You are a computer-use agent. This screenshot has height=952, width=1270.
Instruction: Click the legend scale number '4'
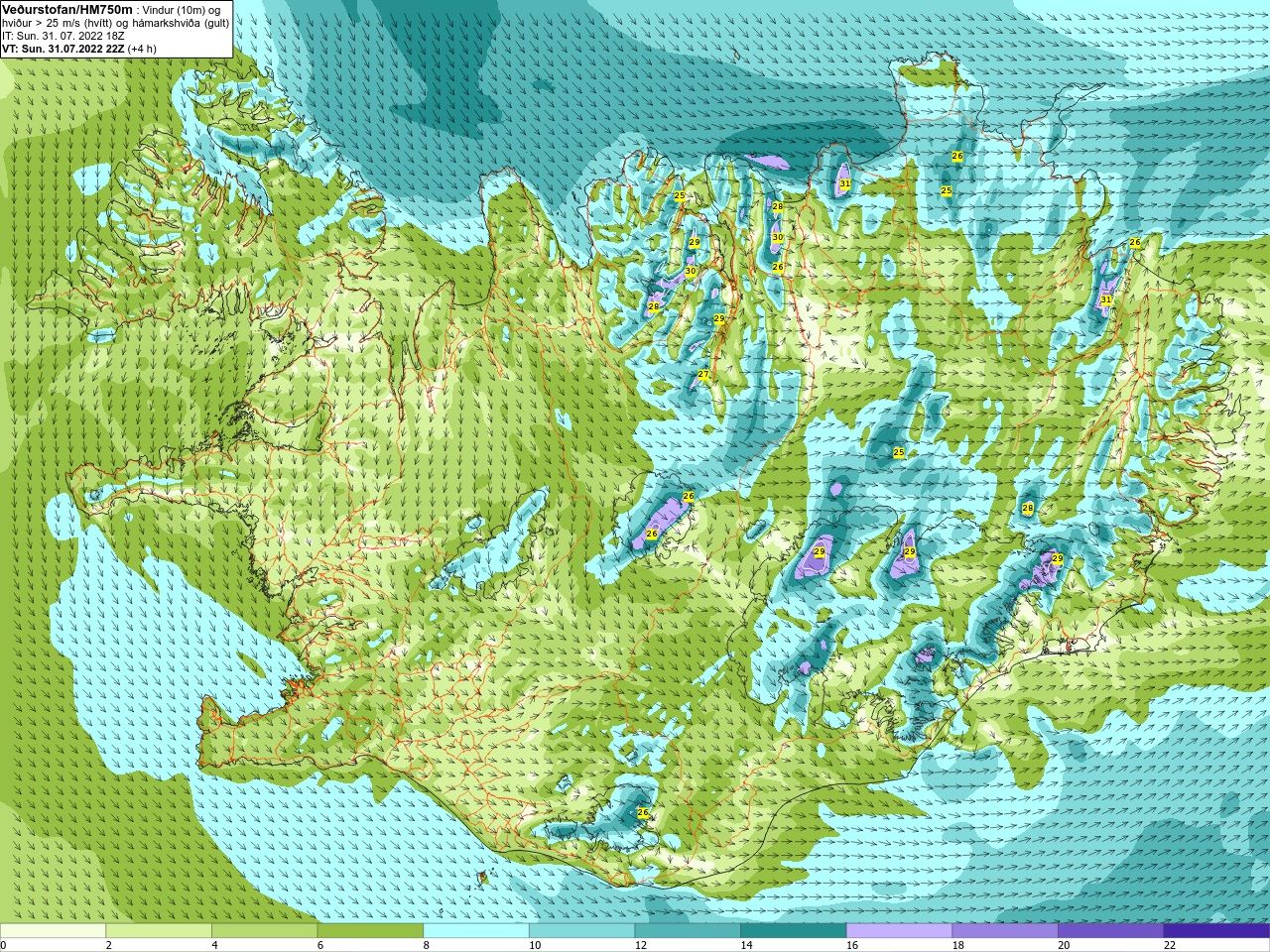point(214,945)
